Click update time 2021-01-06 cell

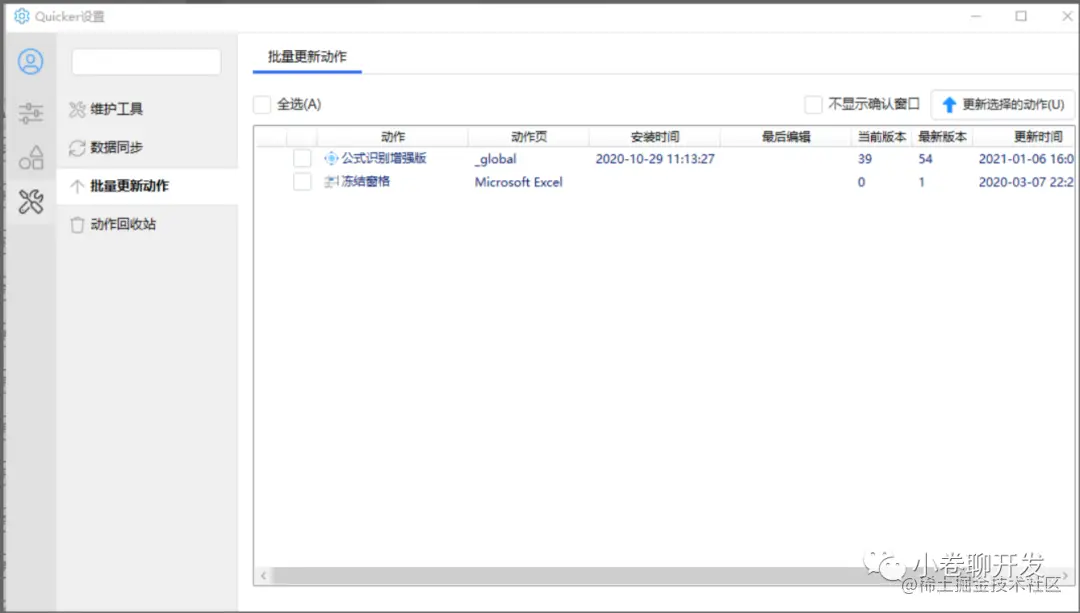[1026, 159]
